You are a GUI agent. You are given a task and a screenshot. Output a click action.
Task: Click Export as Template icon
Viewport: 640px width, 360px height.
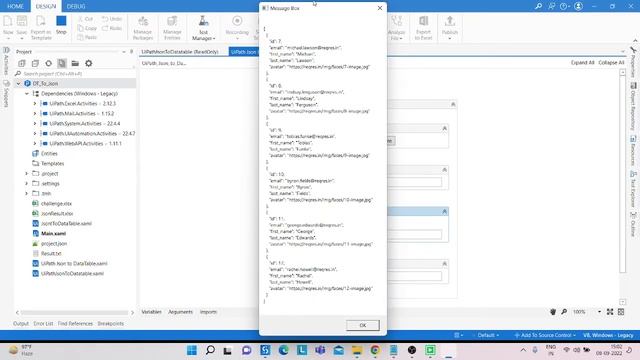[x=41, y=28]
